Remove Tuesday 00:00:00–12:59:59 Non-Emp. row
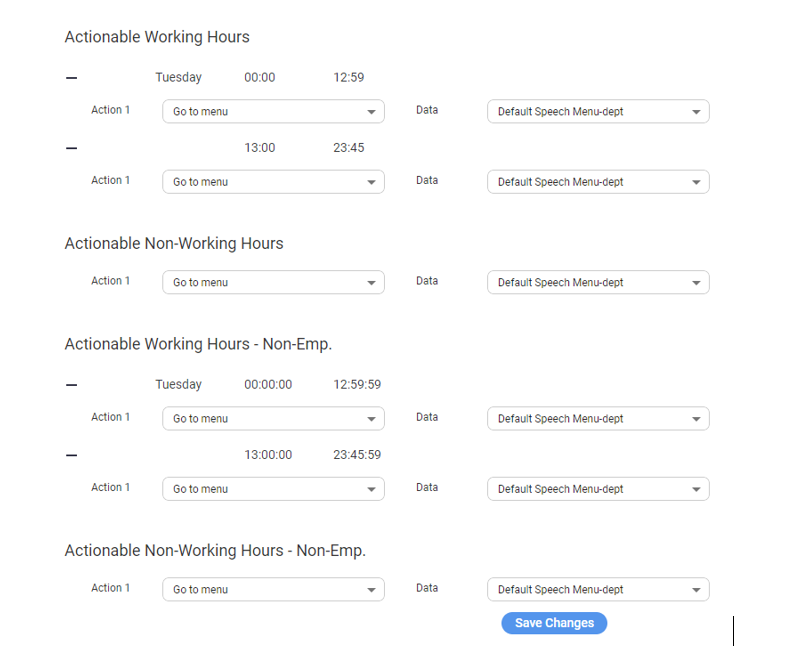This screenshot has width=786, height=669. coord(71,385)
